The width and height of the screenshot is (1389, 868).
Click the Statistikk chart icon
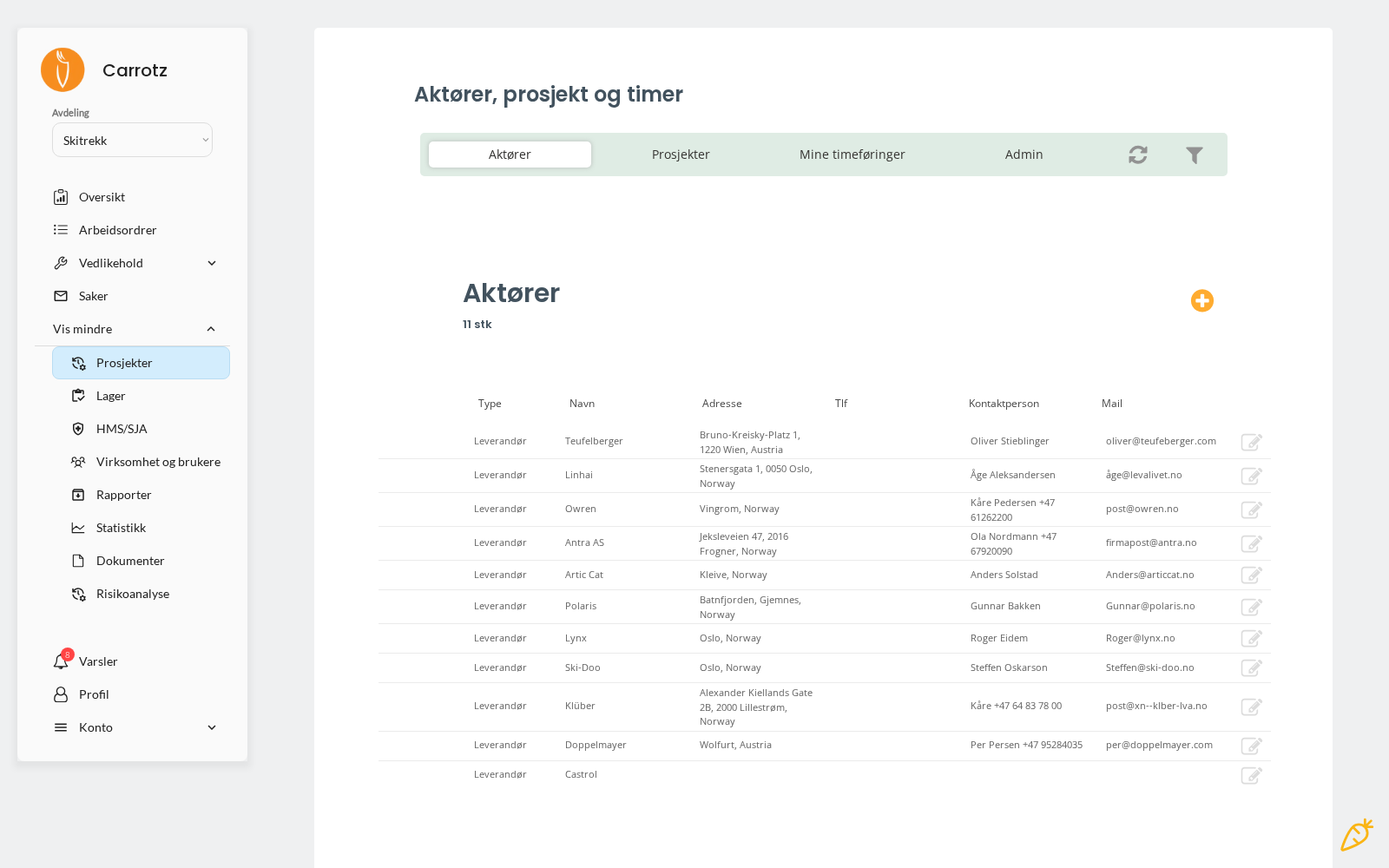point(78,528)
